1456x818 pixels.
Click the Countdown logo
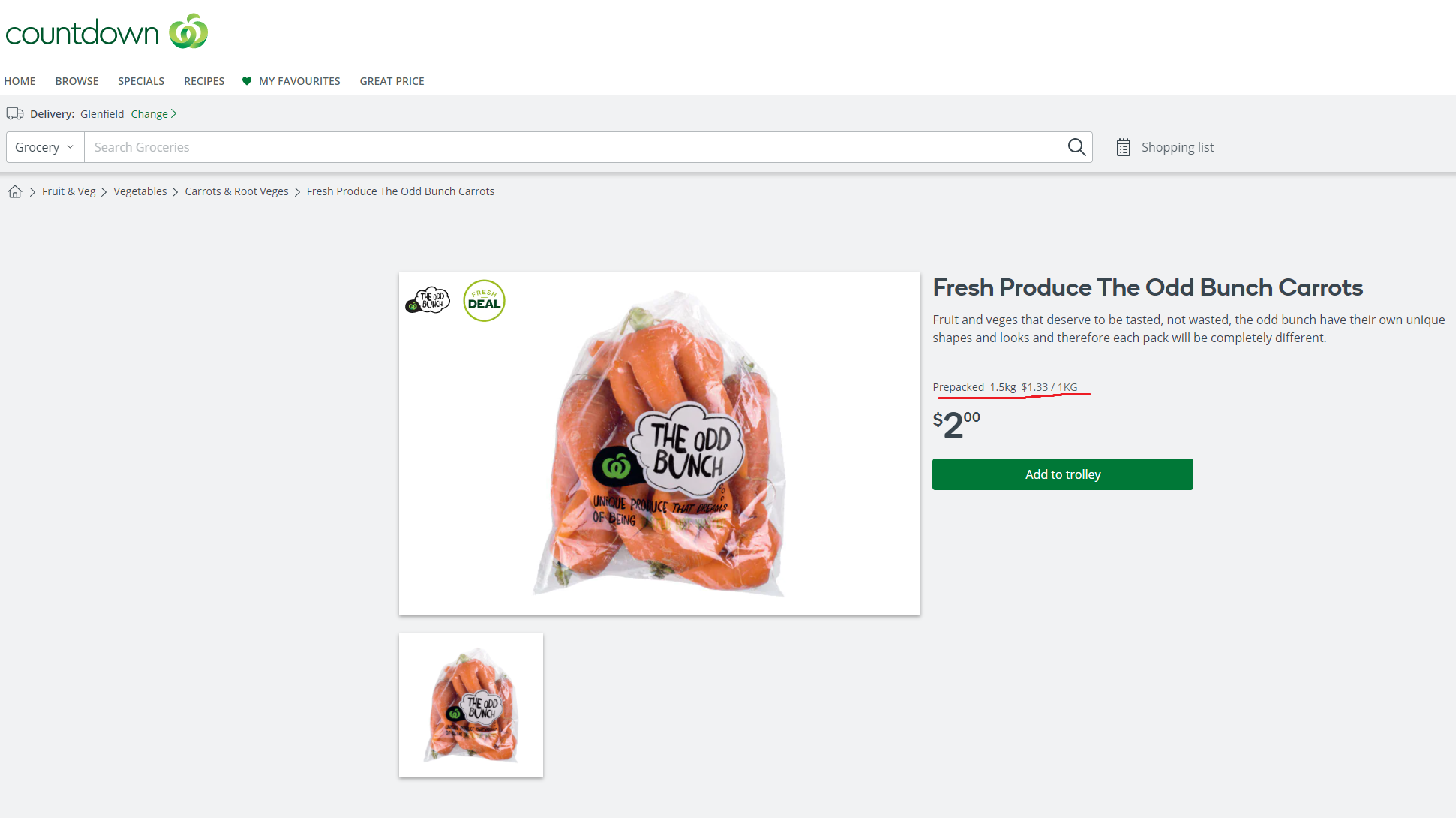coord(107,32)
